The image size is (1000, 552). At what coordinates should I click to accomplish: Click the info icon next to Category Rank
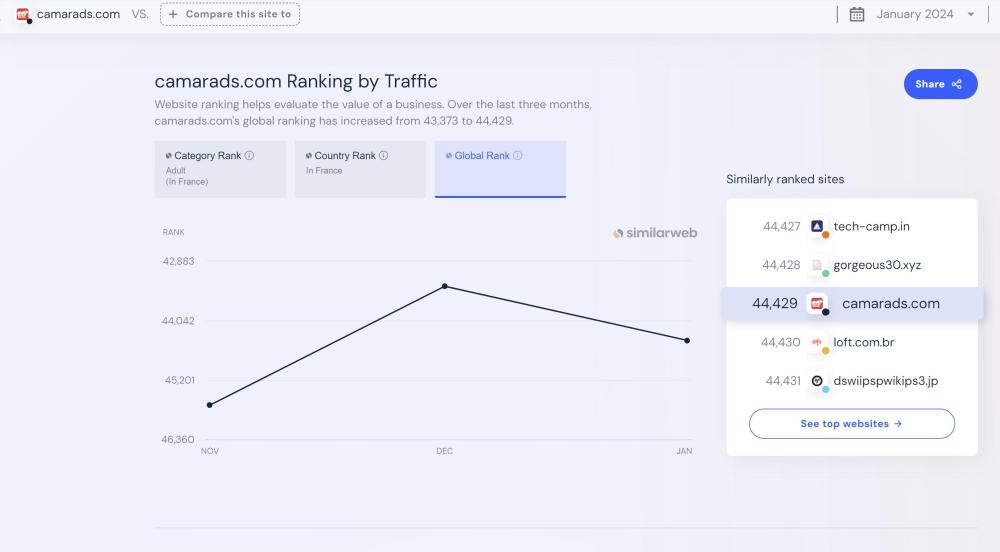coord(250,156)
